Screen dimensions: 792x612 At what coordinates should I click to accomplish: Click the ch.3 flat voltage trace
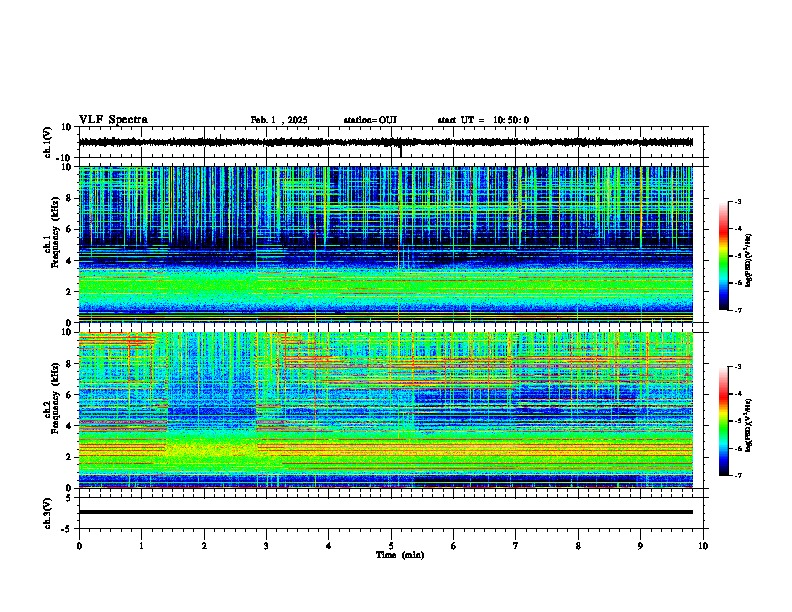385,512
